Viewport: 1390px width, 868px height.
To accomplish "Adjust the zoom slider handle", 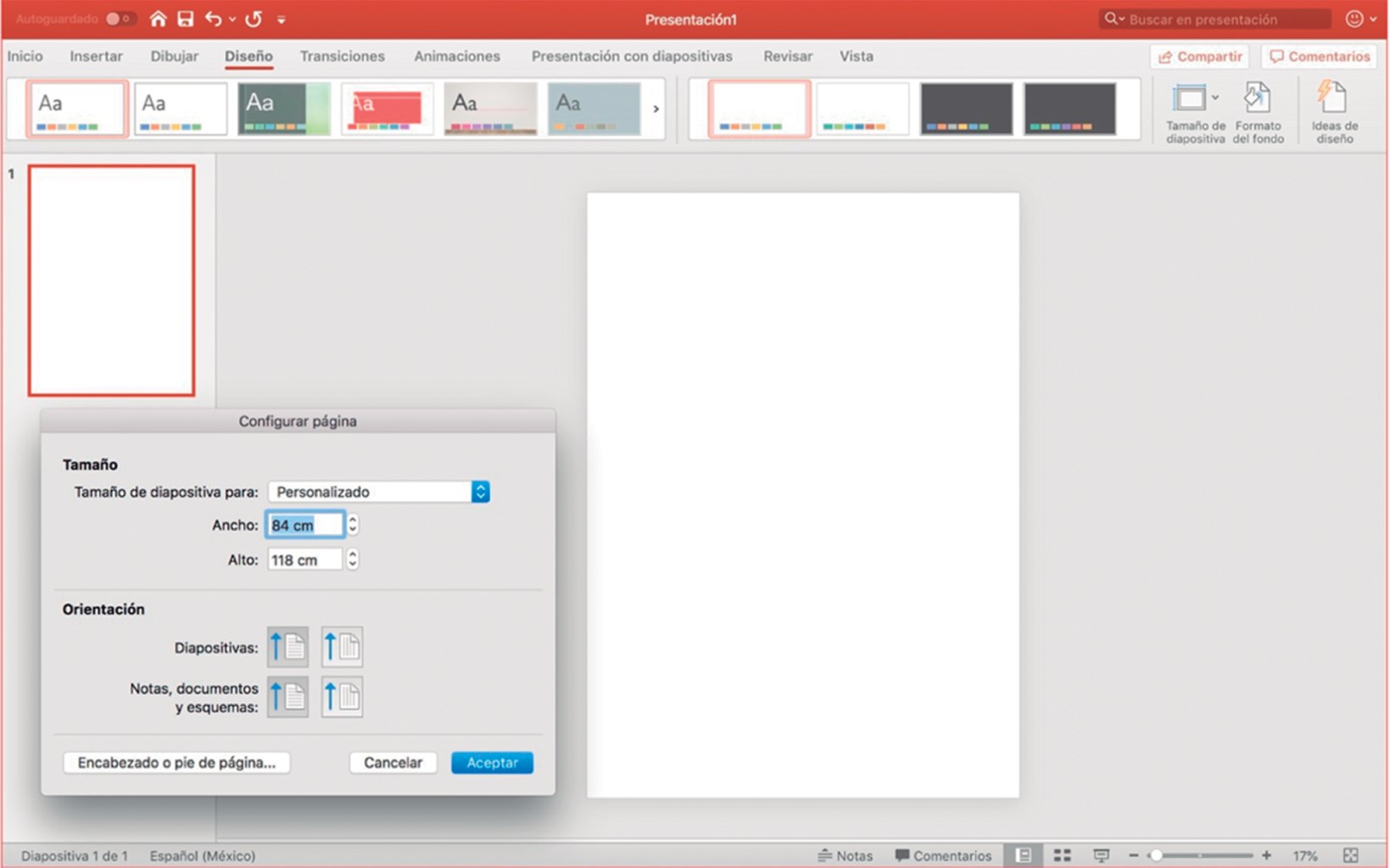I will pos(1156,855).
